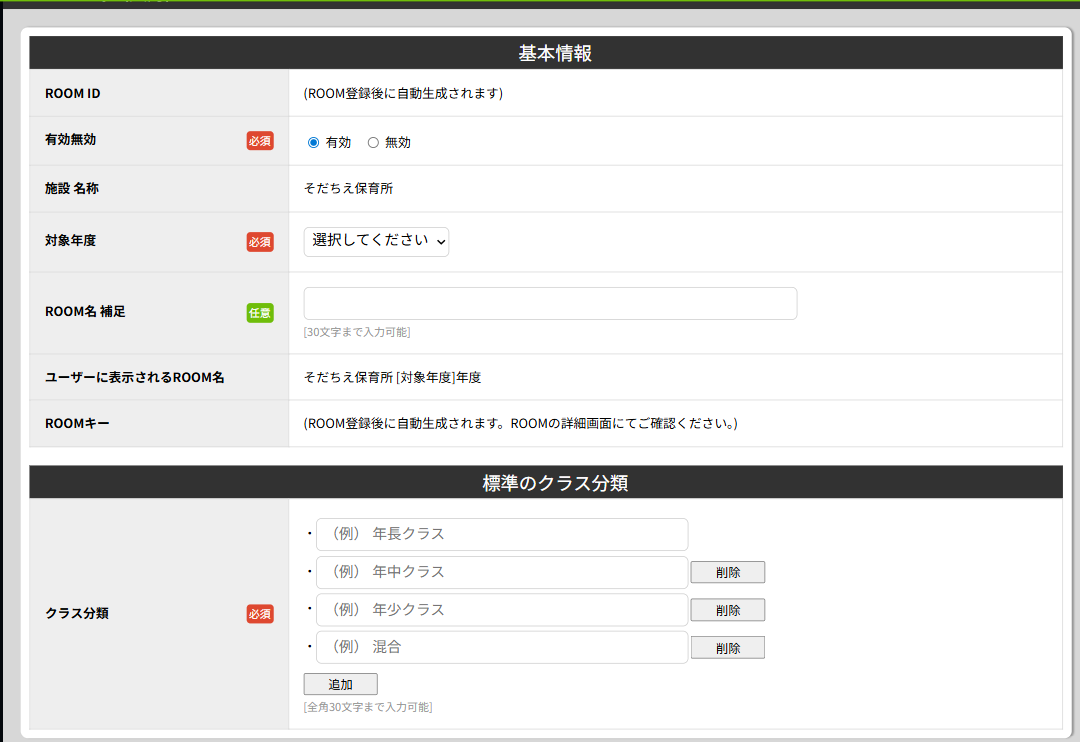Click the ROOMキー row label
Screen dimensions: 1080x742
point(77,424)
